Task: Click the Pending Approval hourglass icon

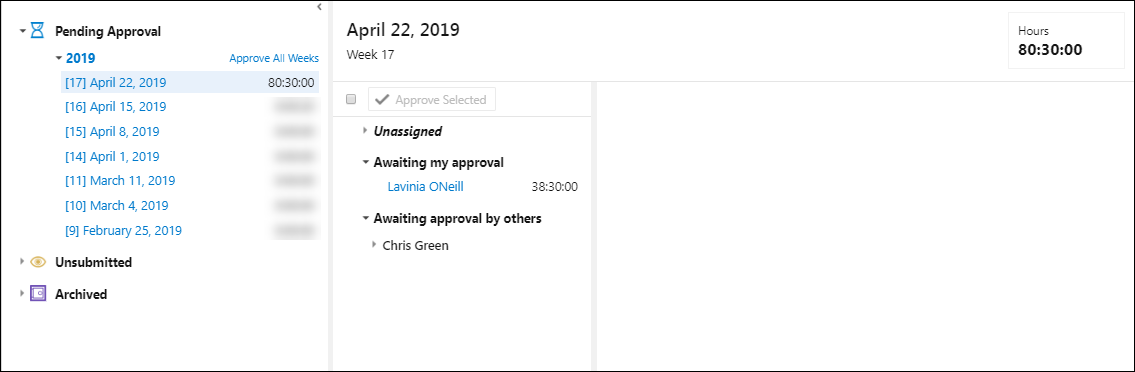Action: (x=38, y=31)
